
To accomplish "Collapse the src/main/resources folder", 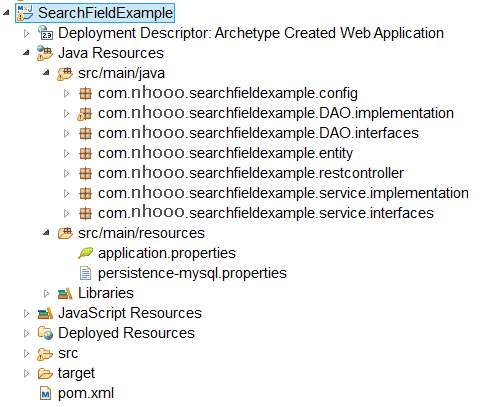I will click(46, 233).
